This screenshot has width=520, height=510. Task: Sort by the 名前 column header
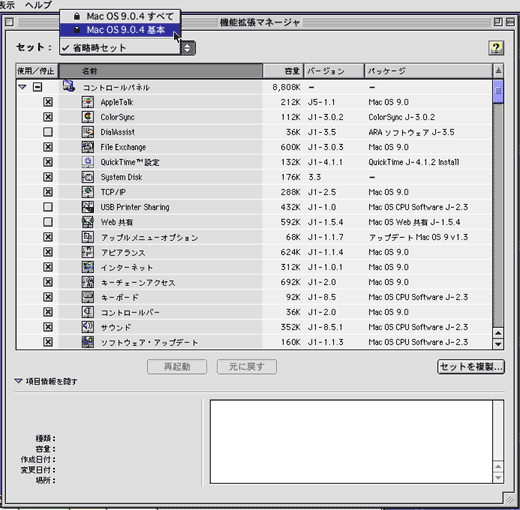pos(160,71)
